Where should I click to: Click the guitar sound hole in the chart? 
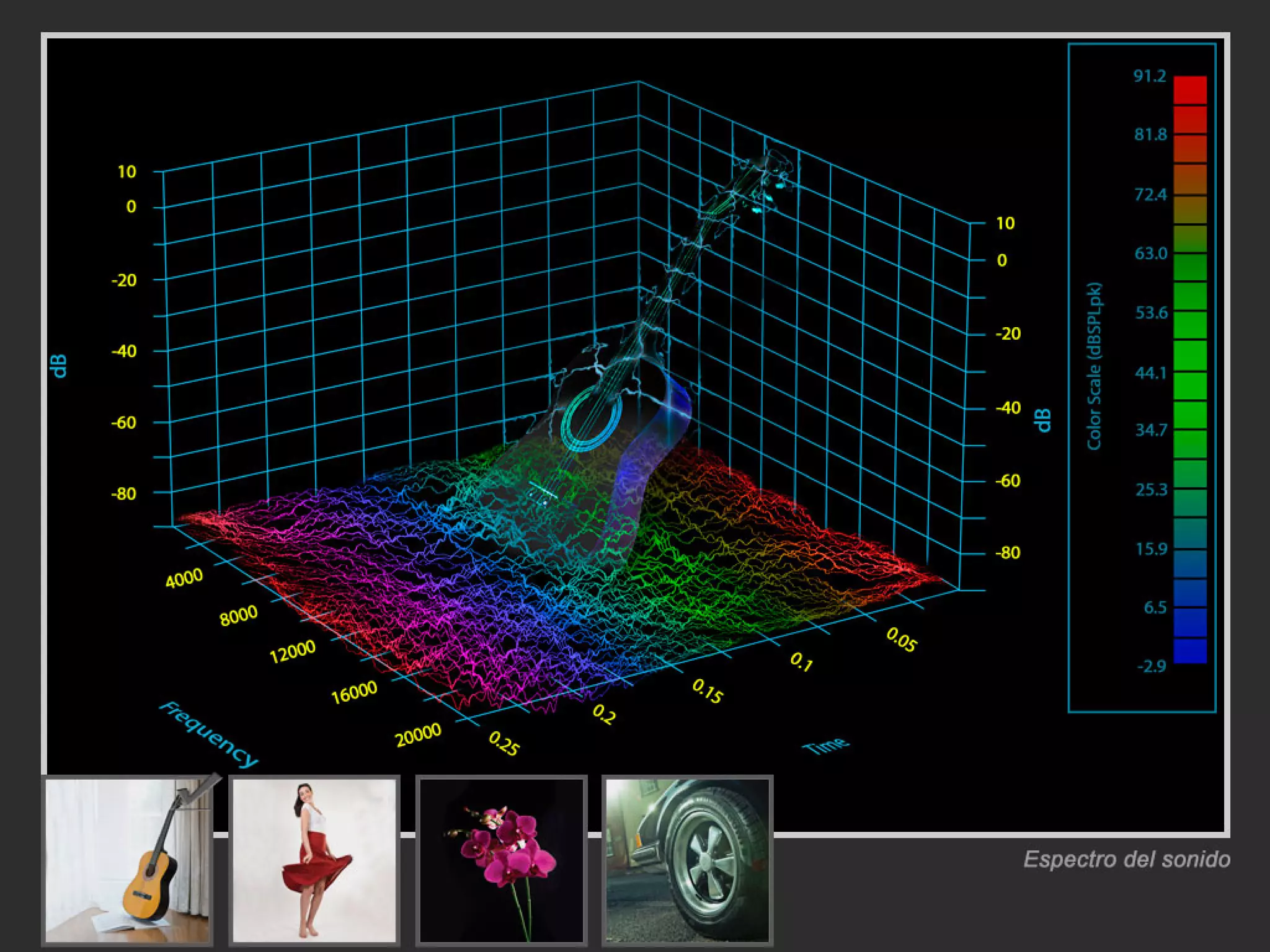point(591,418)
